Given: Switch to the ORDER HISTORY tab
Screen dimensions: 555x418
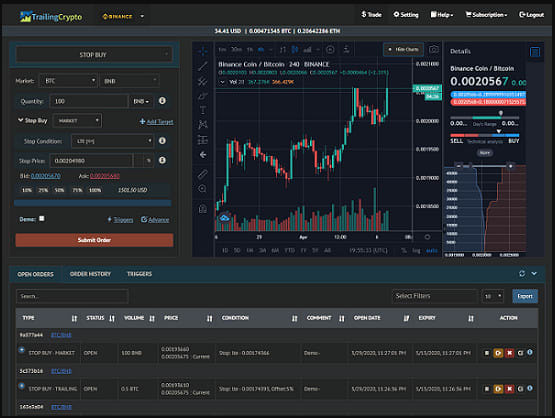Looking at the screenshot, I should point(90,274).
